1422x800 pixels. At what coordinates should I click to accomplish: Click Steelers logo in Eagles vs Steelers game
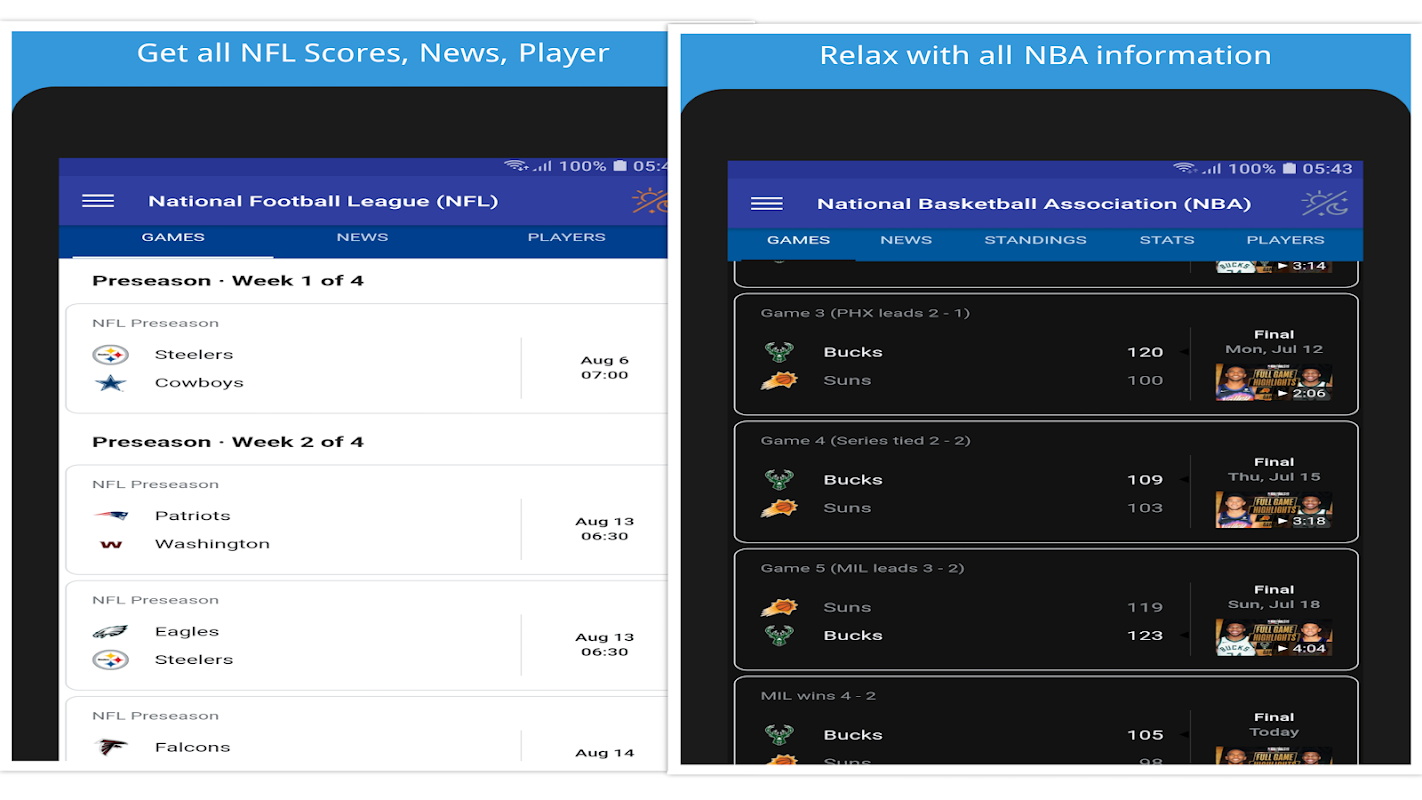tap(111, 660)
